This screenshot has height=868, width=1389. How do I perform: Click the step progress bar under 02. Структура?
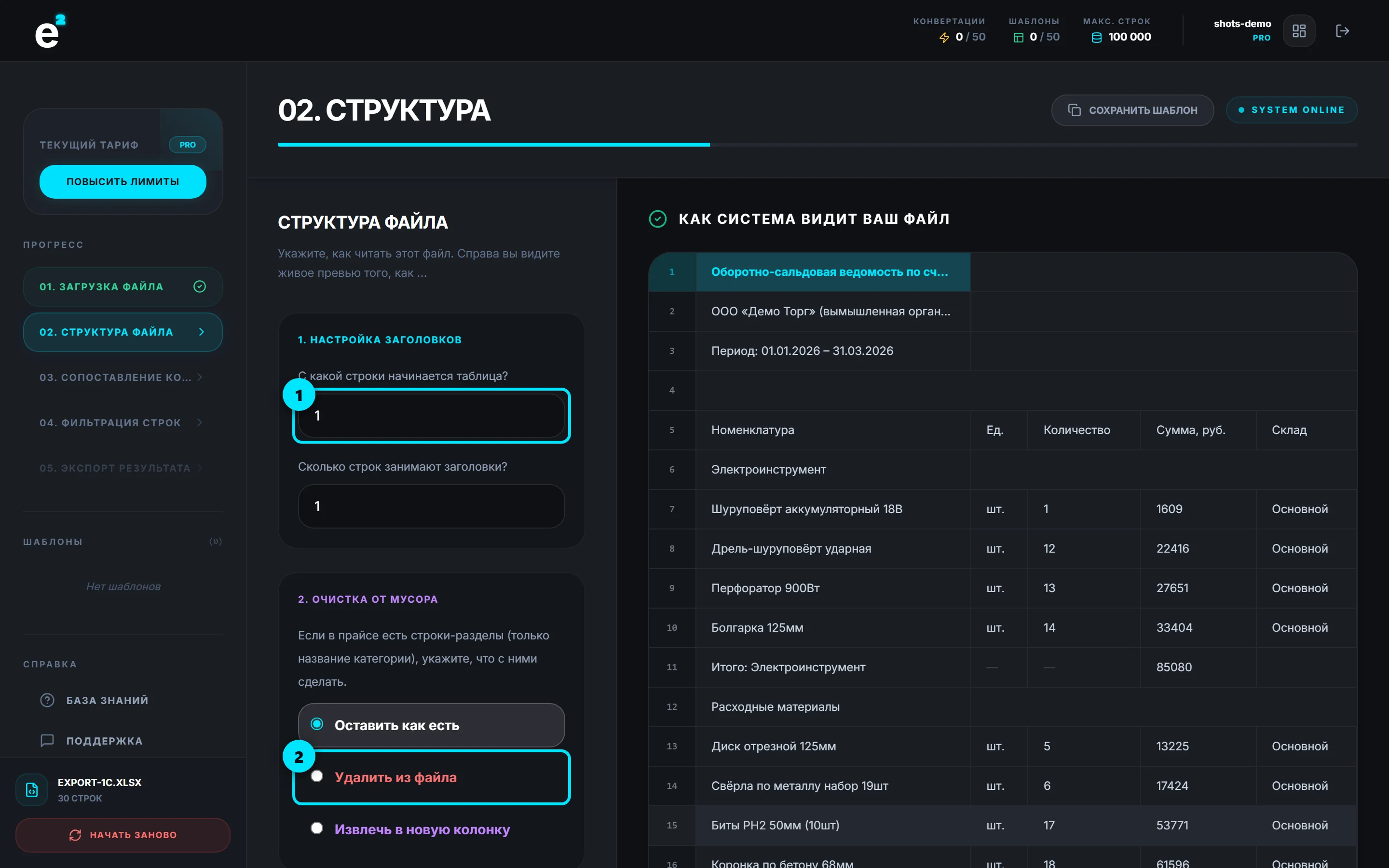(x=817, y=145)
